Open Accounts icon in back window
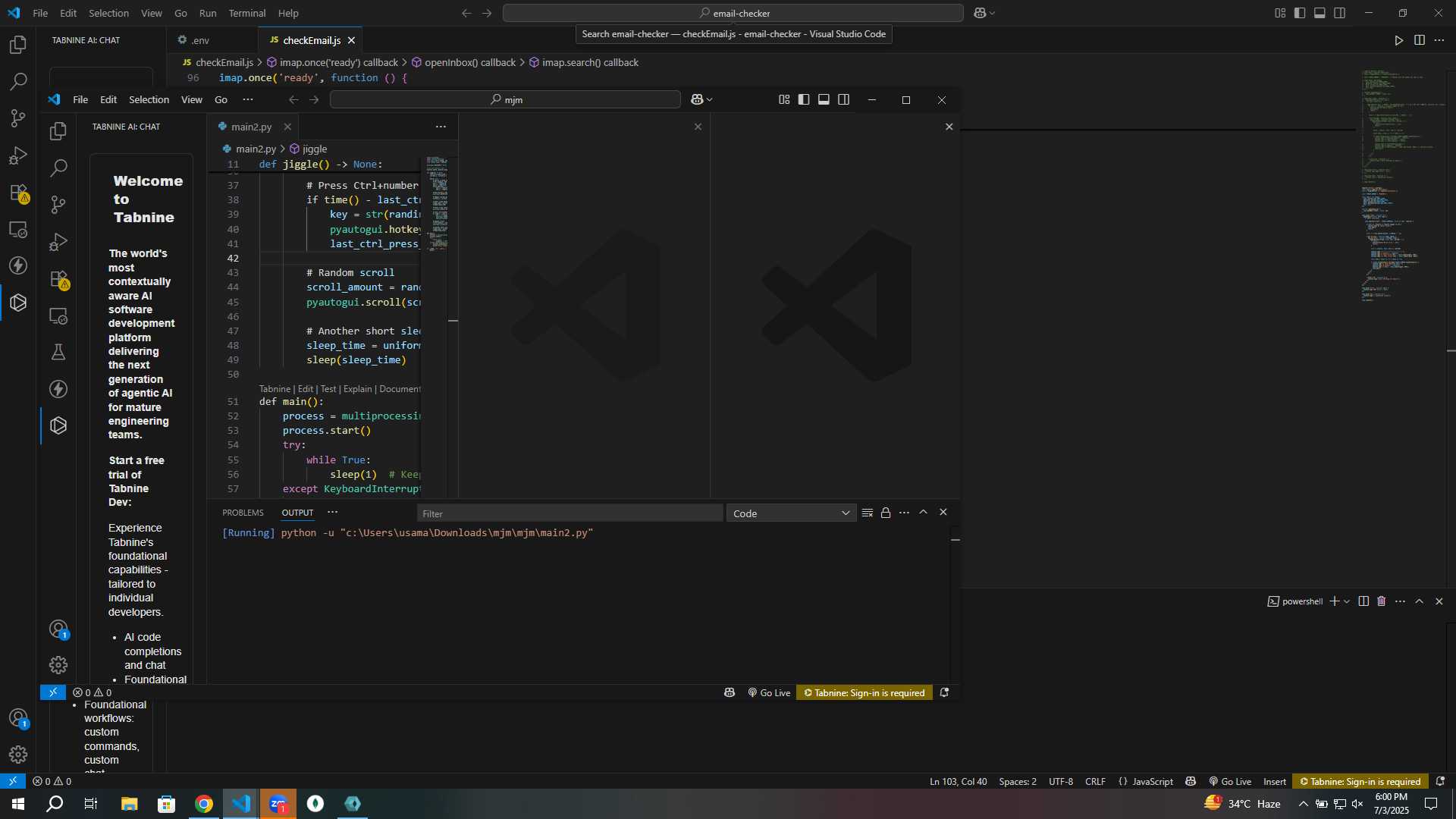This screenshot has height=819, width=1456. (x=18, y=717)
